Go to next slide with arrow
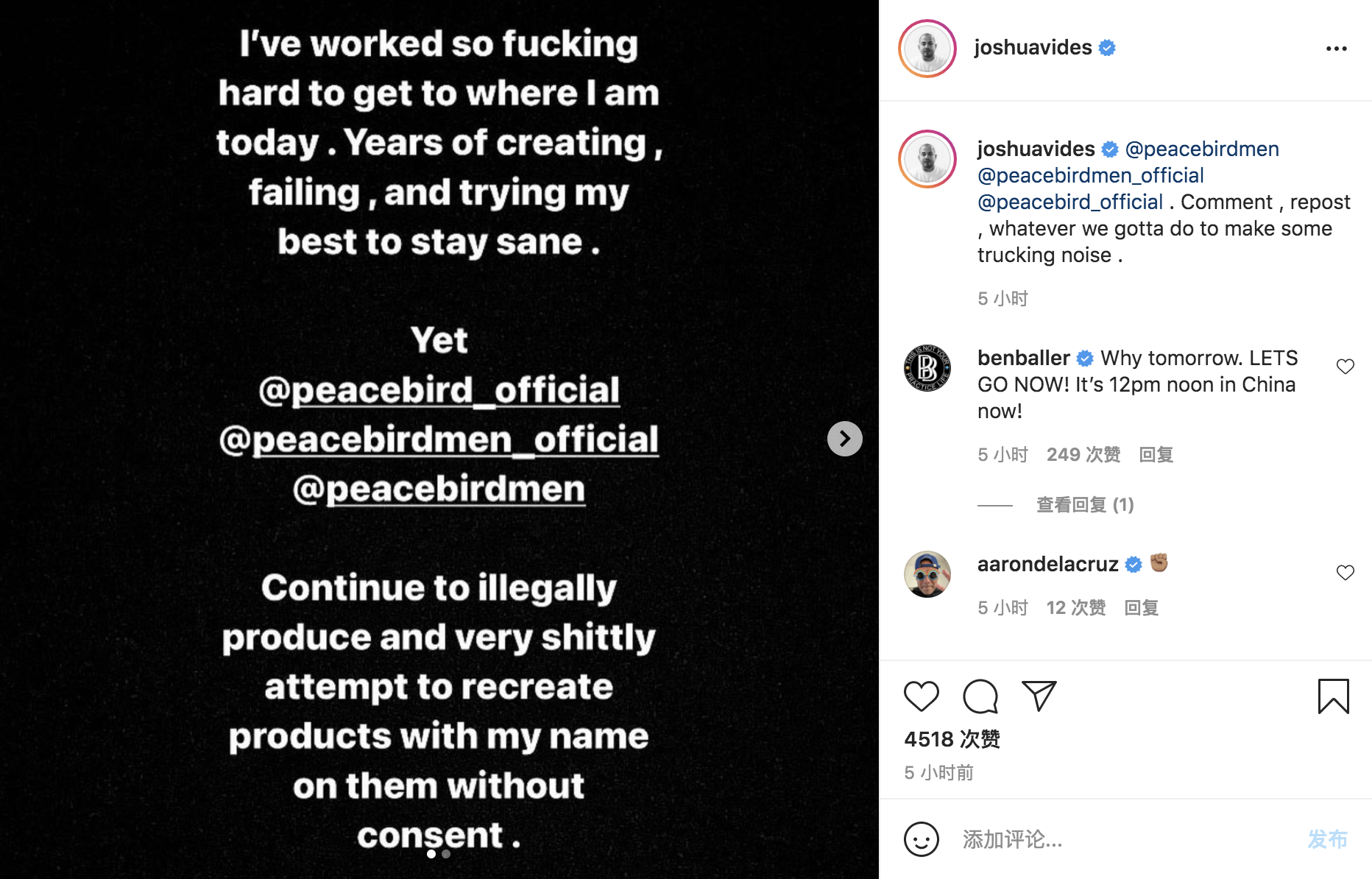 (844, 439)
